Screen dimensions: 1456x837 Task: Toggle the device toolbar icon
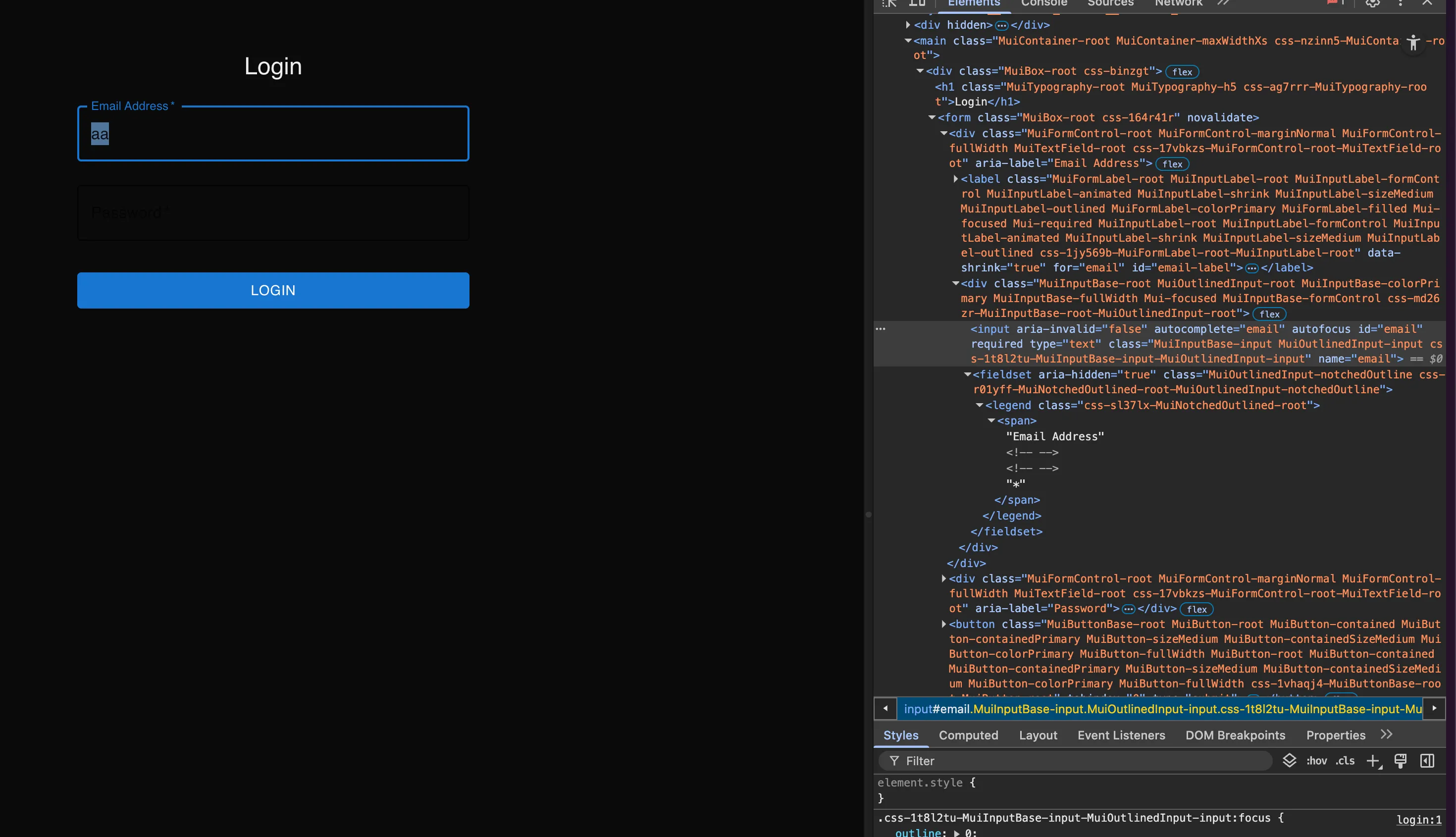coord(917,3)
